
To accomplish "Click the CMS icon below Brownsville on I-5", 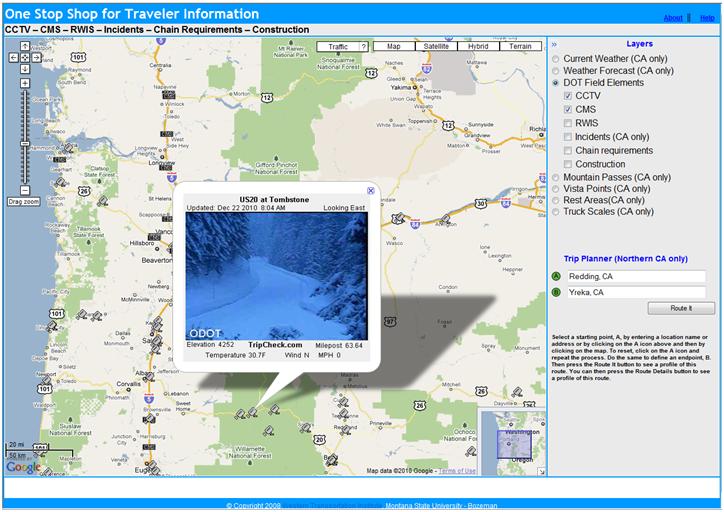I will [149, 419].
